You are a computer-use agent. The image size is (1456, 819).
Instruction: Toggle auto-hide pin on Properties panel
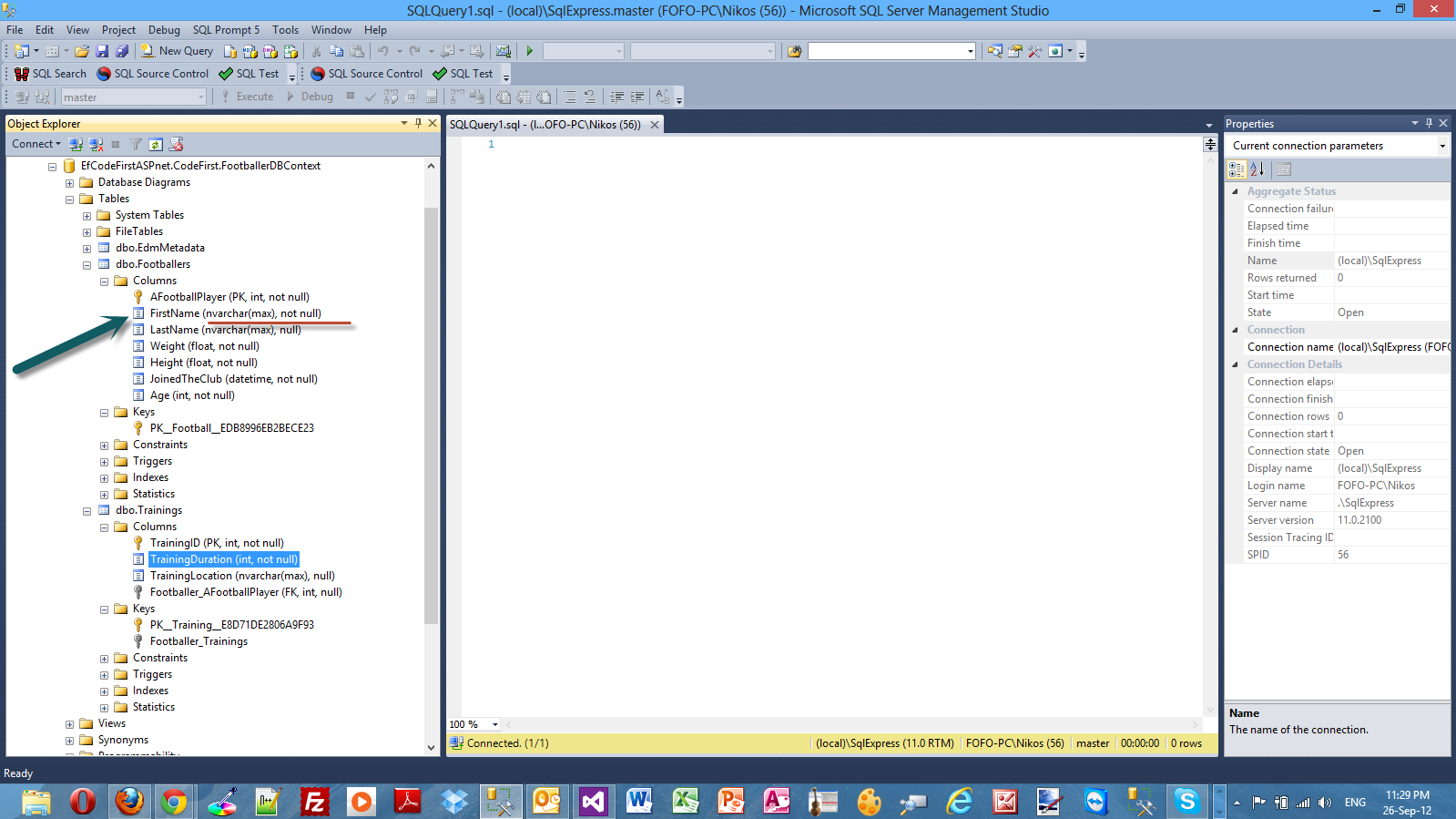[1429, 123]
